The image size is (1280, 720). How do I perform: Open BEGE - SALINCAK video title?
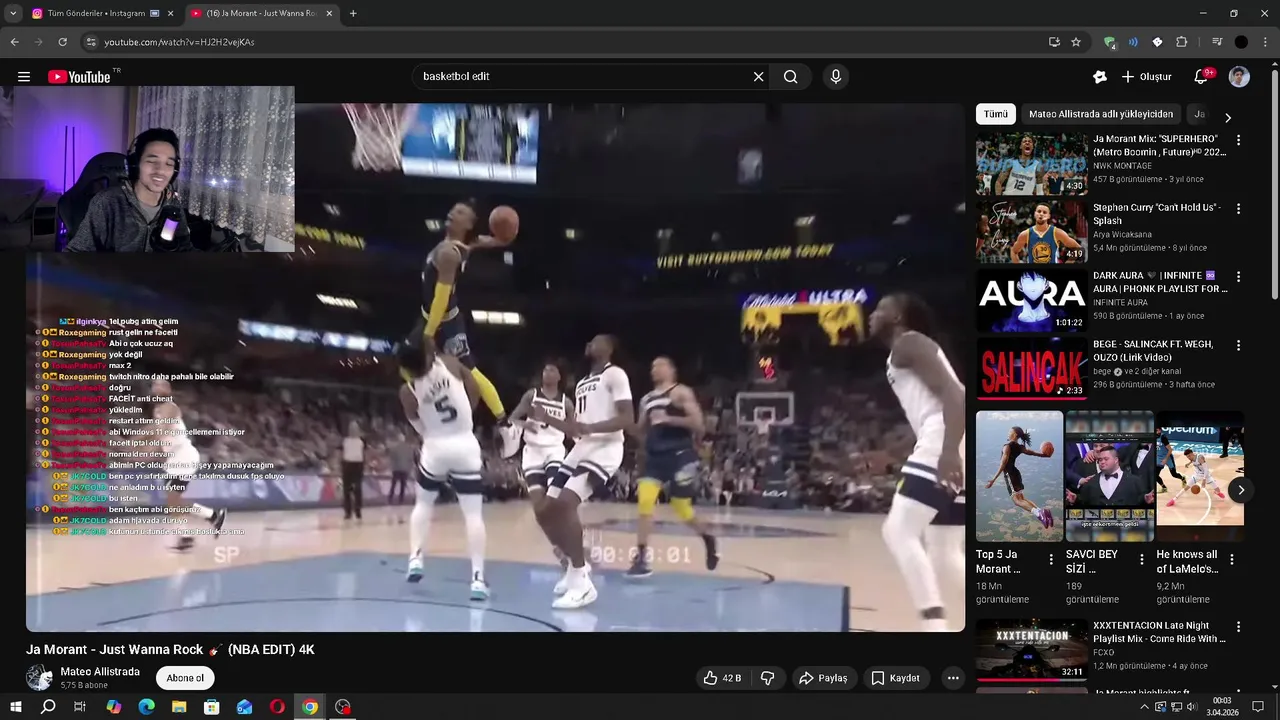click(1153, 350)
